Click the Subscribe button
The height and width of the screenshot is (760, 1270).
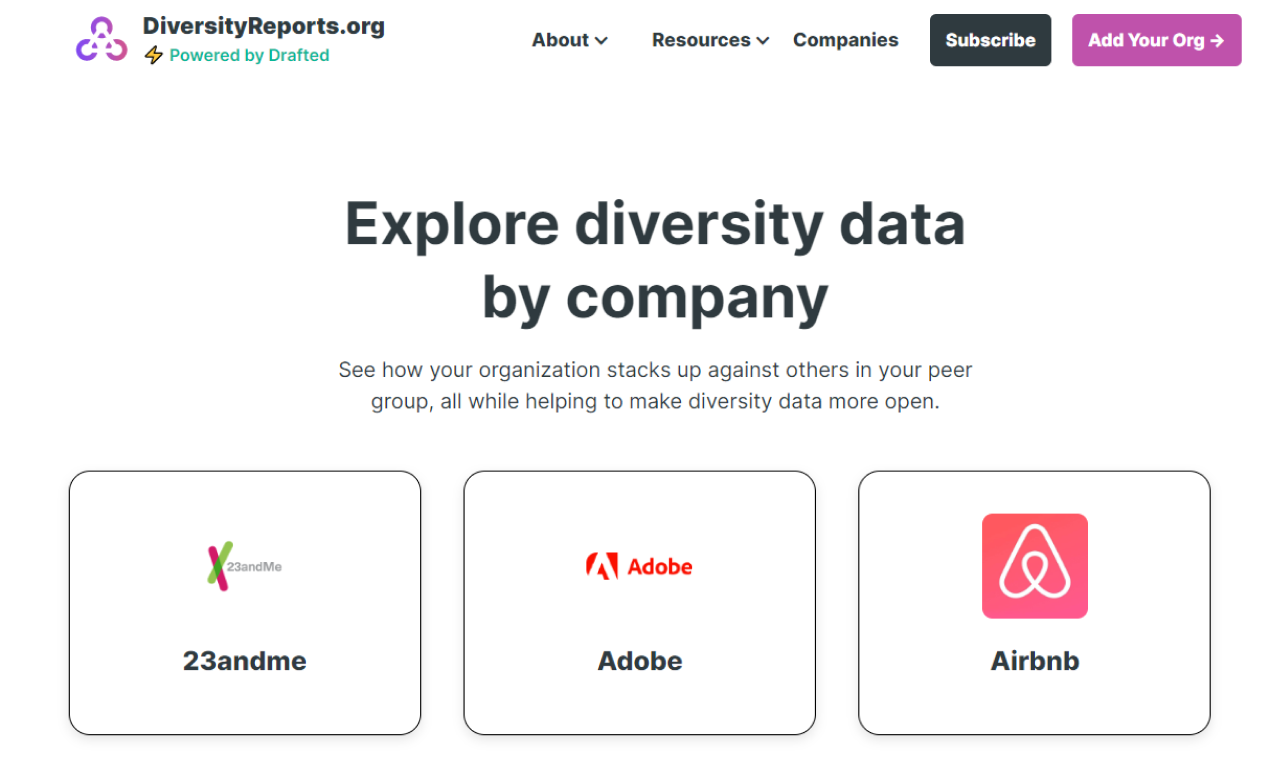pyautogui.click(x=990, y=40)
